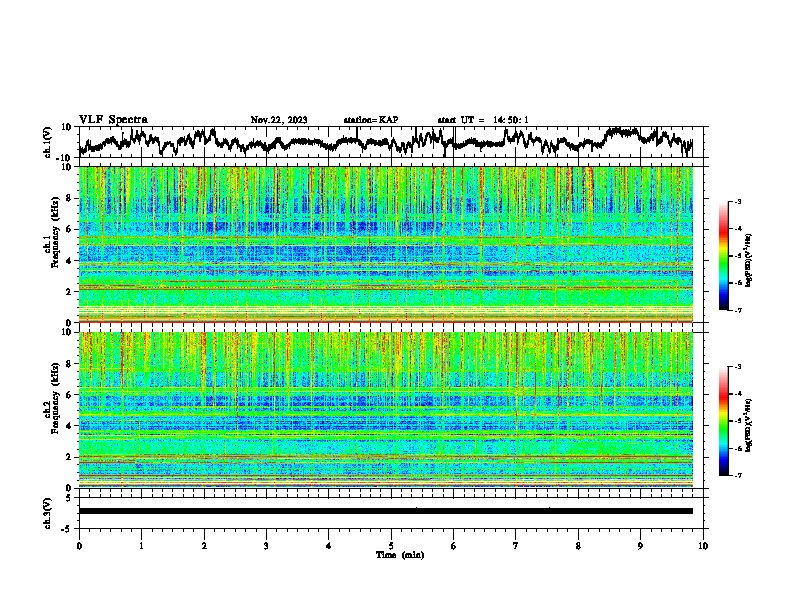The width and height of the screenshot is (792, 612).
Task: Click the 'station=KAP' header label
Action: click(371, 120)
